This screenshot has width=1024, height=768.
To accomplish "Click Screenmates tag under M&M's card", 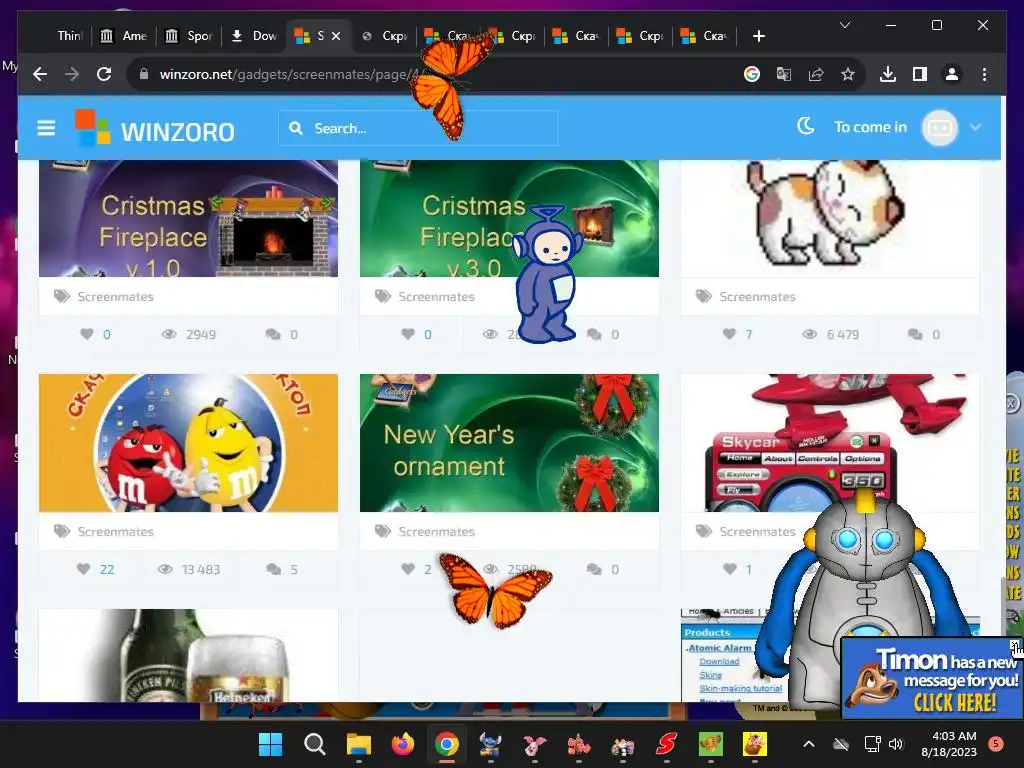I will click(x=116, y=532).
